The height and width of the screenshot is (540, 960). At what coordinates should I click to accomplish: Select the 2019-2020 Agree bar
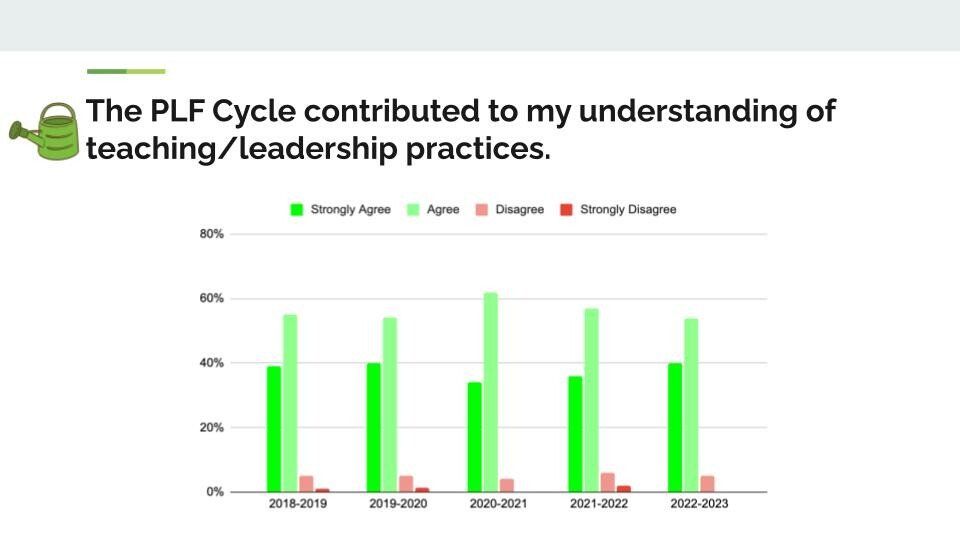390,405
